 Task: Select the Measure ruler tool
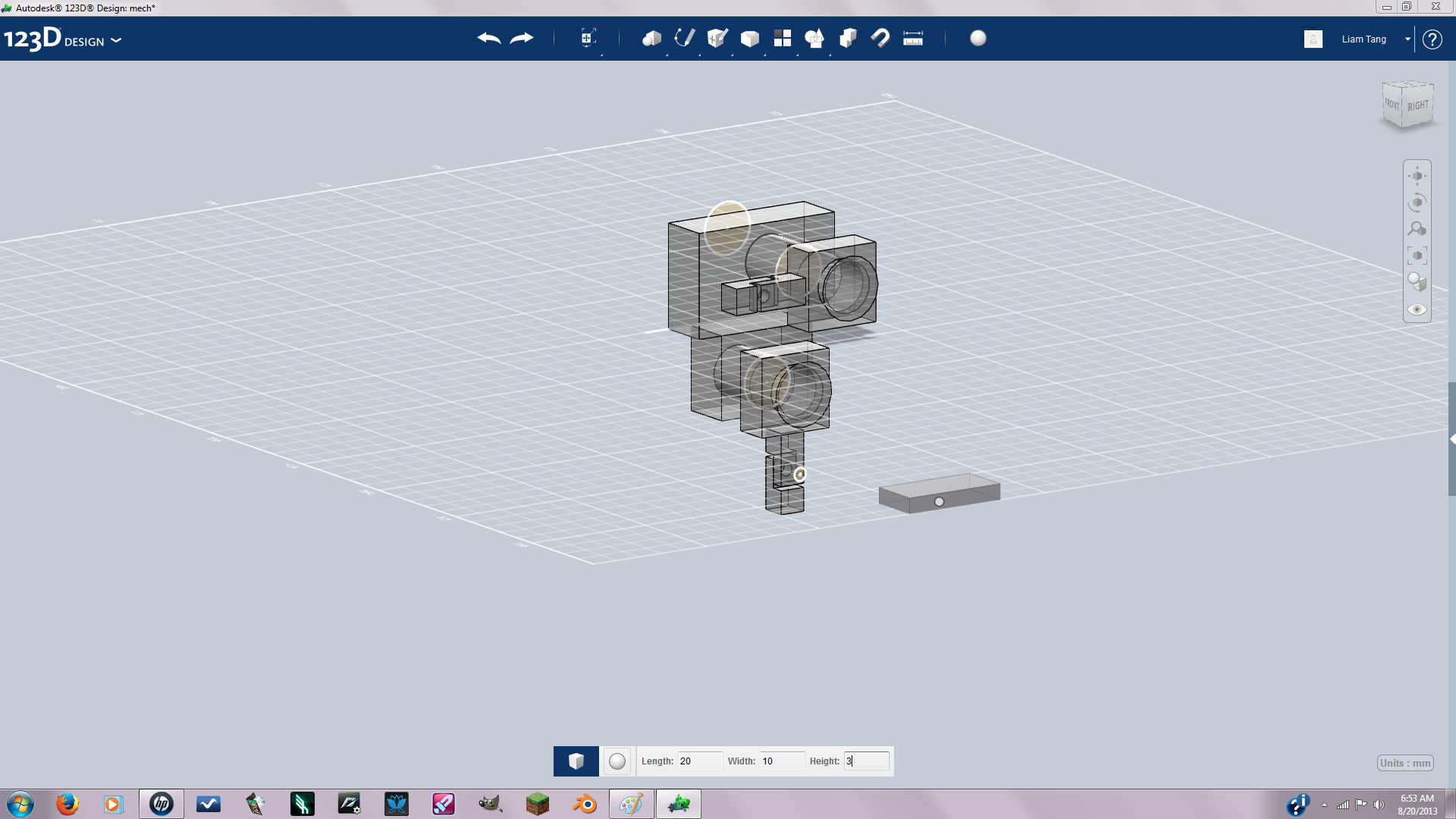[913, 38]
